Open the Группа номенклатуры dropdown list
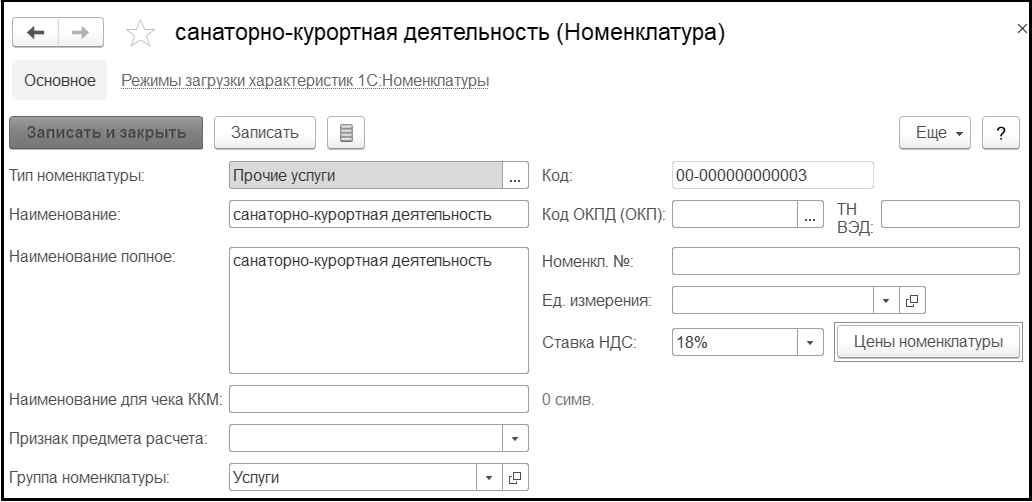The image size is (1032, 502). 490,477
